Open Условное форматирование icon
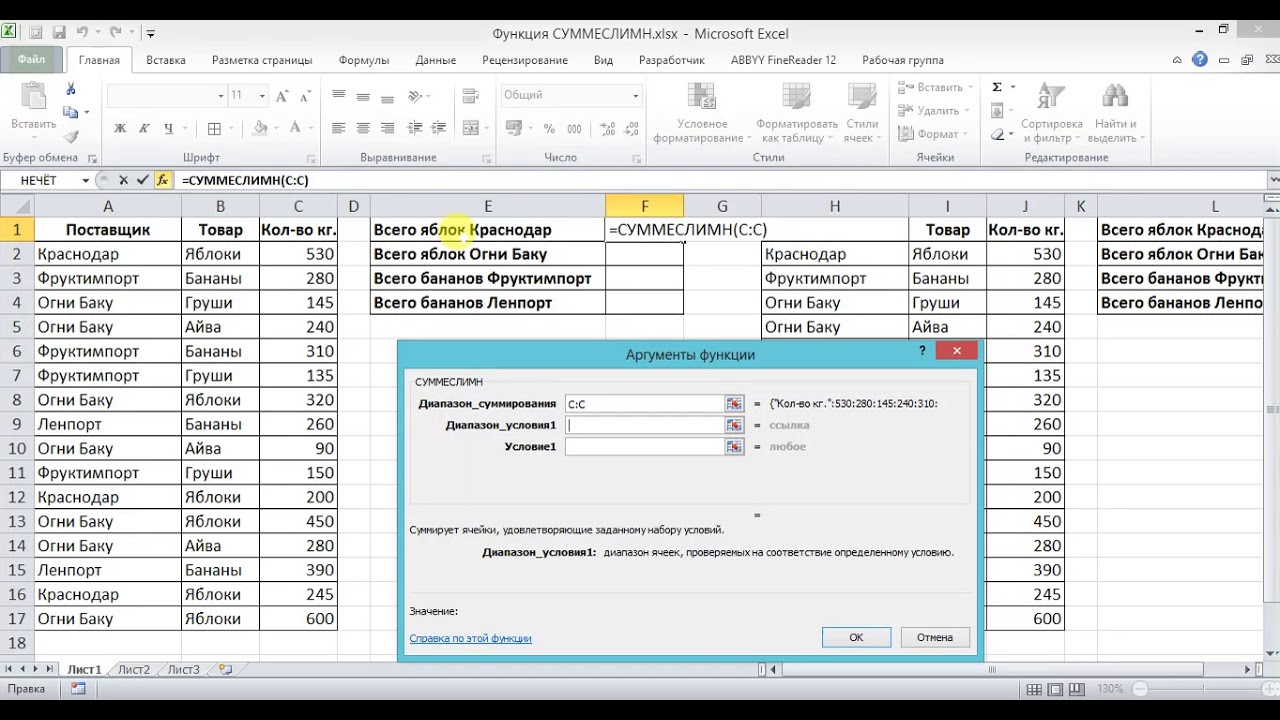Viewport: 1280px width, 720px height. tap(702, 97)
